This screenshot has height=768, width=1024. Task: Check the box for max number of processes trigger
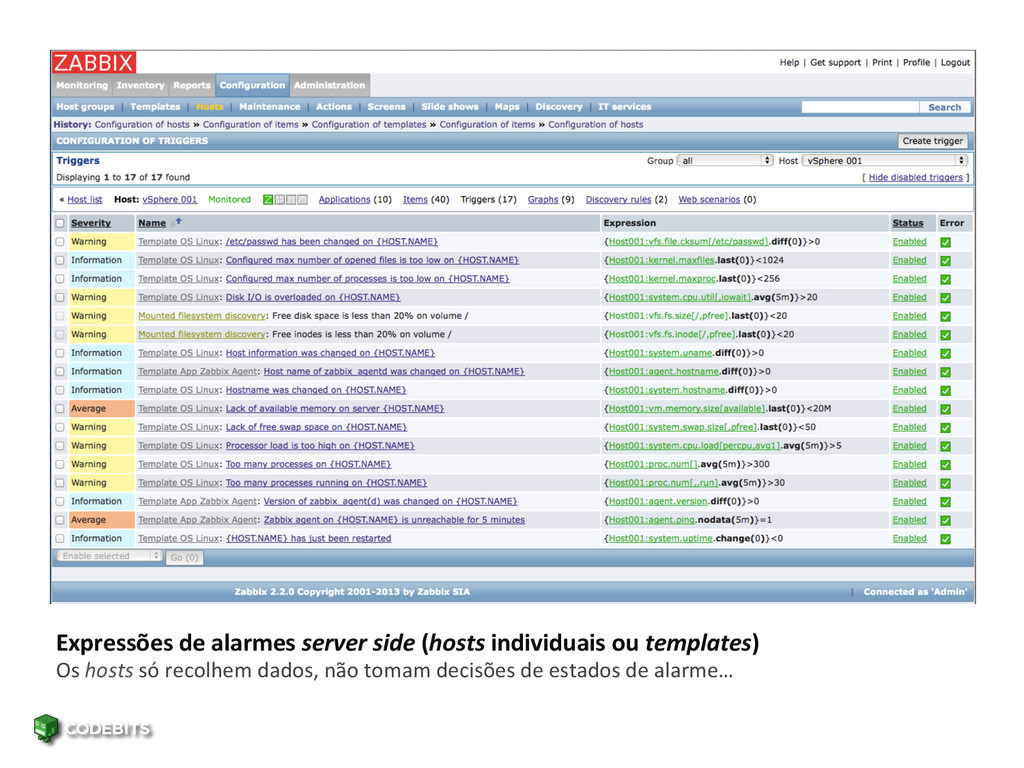click(60, 279)
